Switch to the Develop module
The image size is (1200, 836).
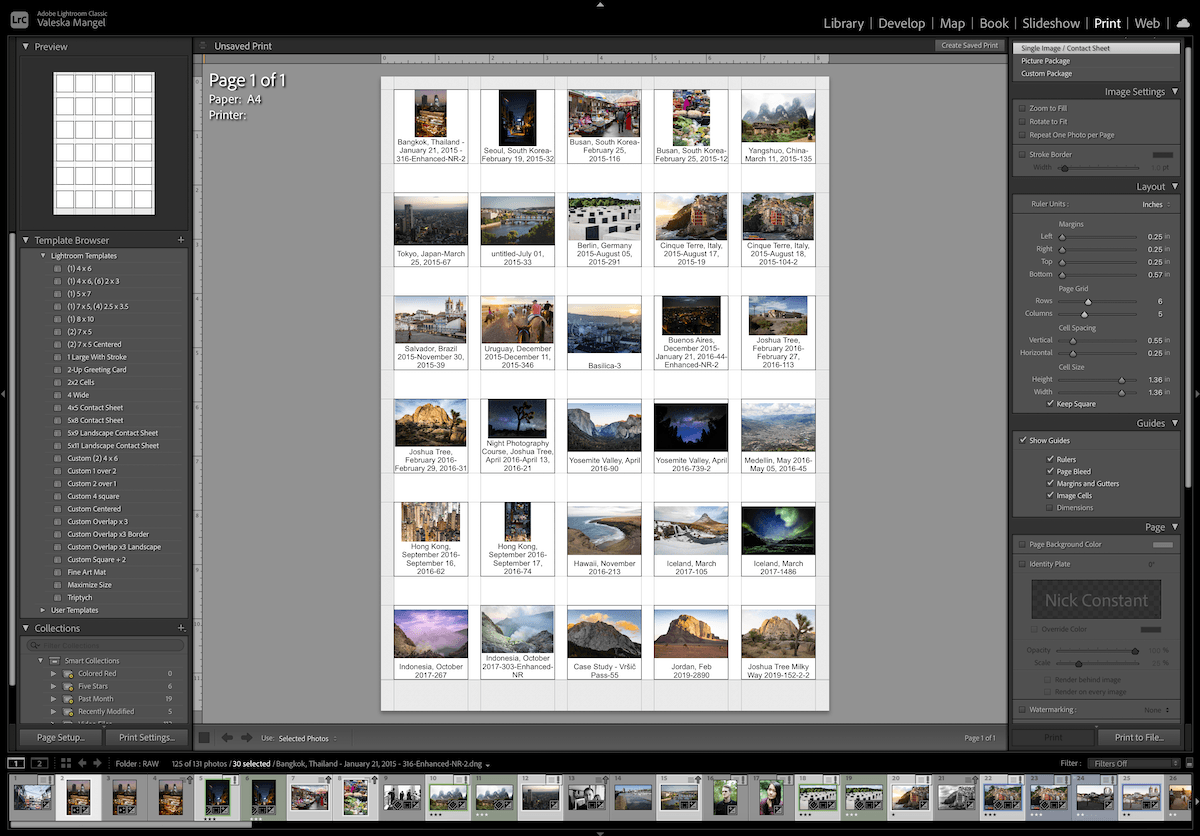tap(902, 23)
